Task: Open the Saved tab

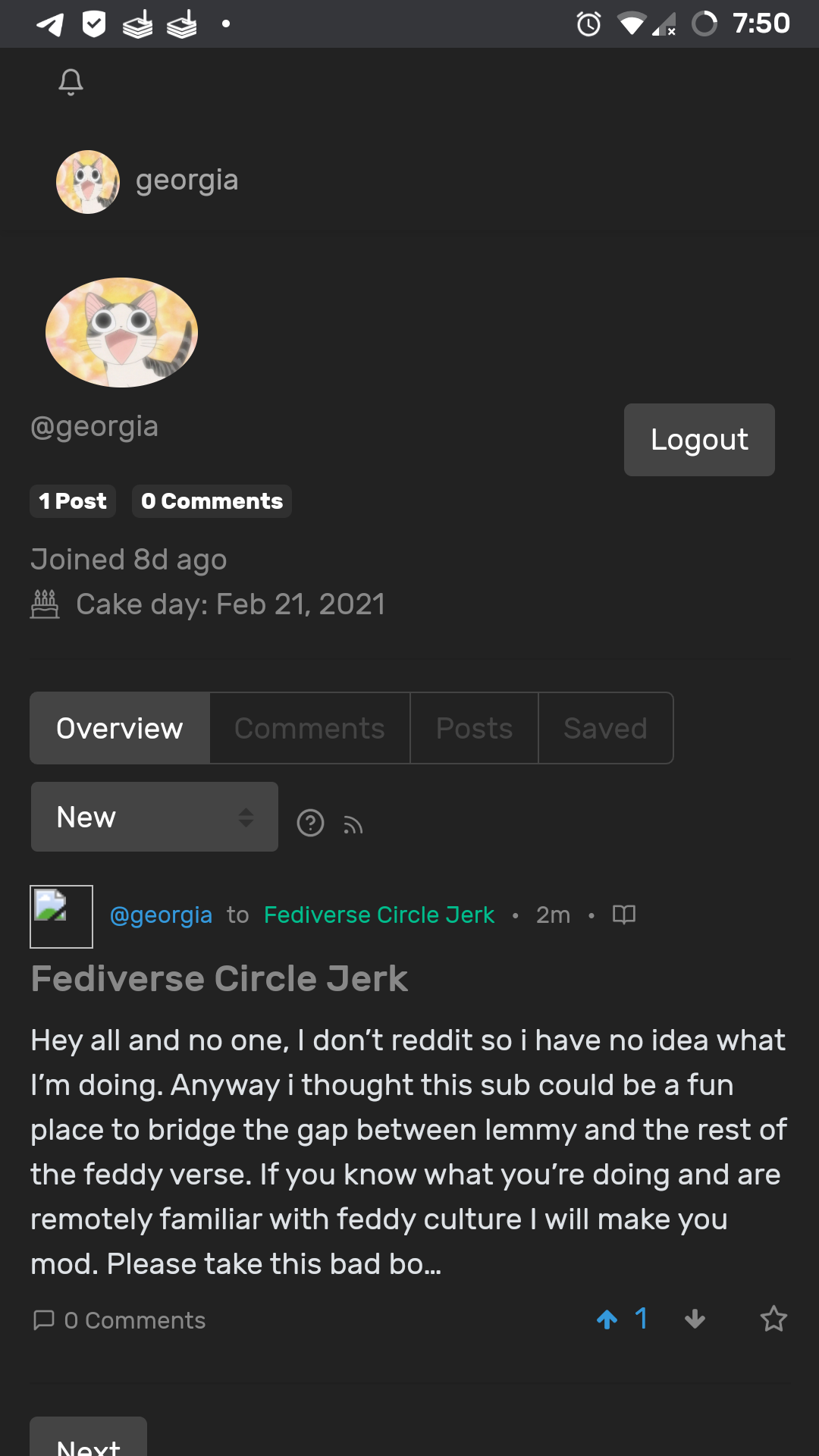Action: [x=605, y=728]
